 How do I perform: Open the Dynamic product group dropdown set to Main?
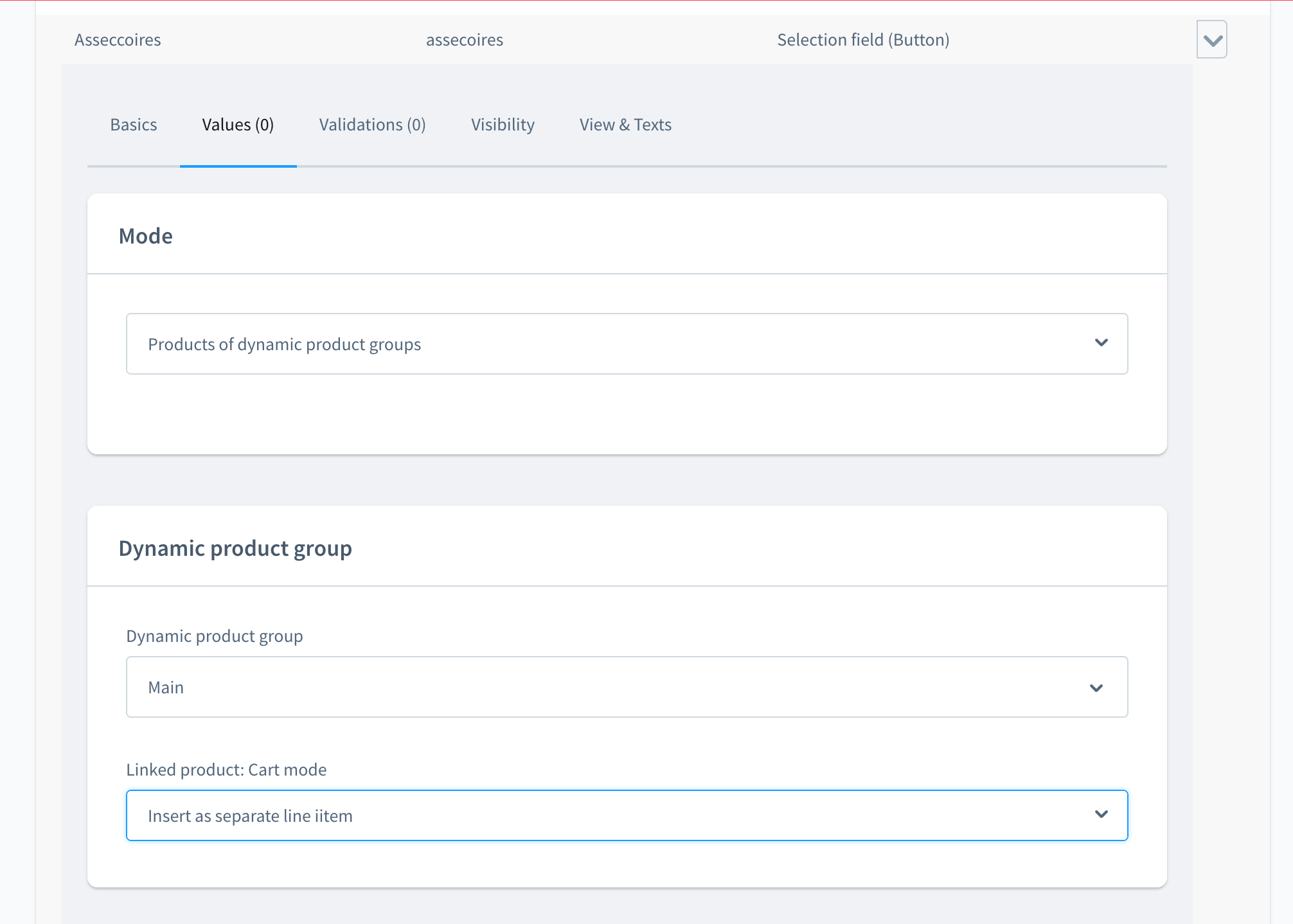pyautogui.click(x=627, y=687)
